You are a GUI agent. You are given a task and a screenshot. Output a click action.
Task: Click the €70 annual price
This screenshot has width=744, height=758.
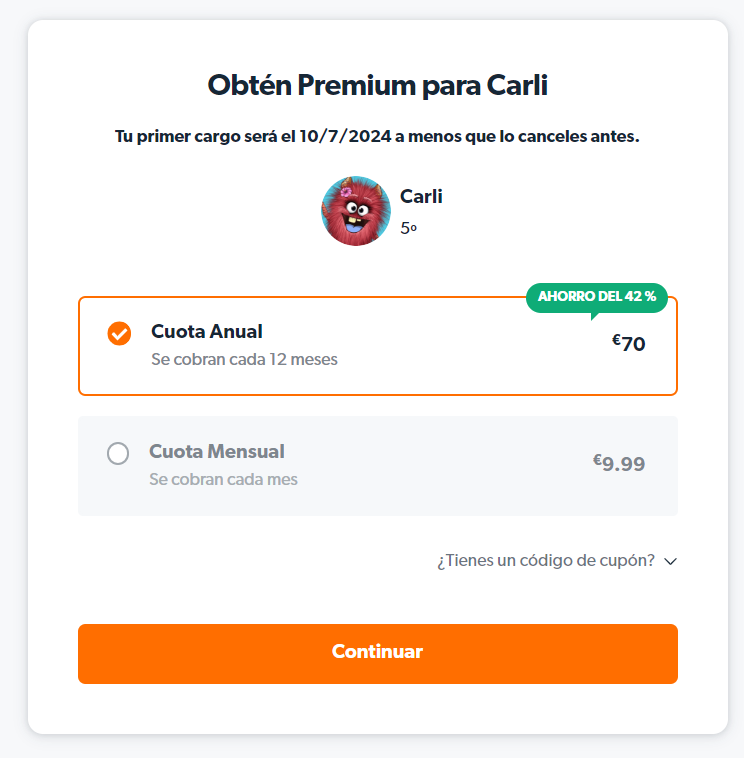(628, 343)
